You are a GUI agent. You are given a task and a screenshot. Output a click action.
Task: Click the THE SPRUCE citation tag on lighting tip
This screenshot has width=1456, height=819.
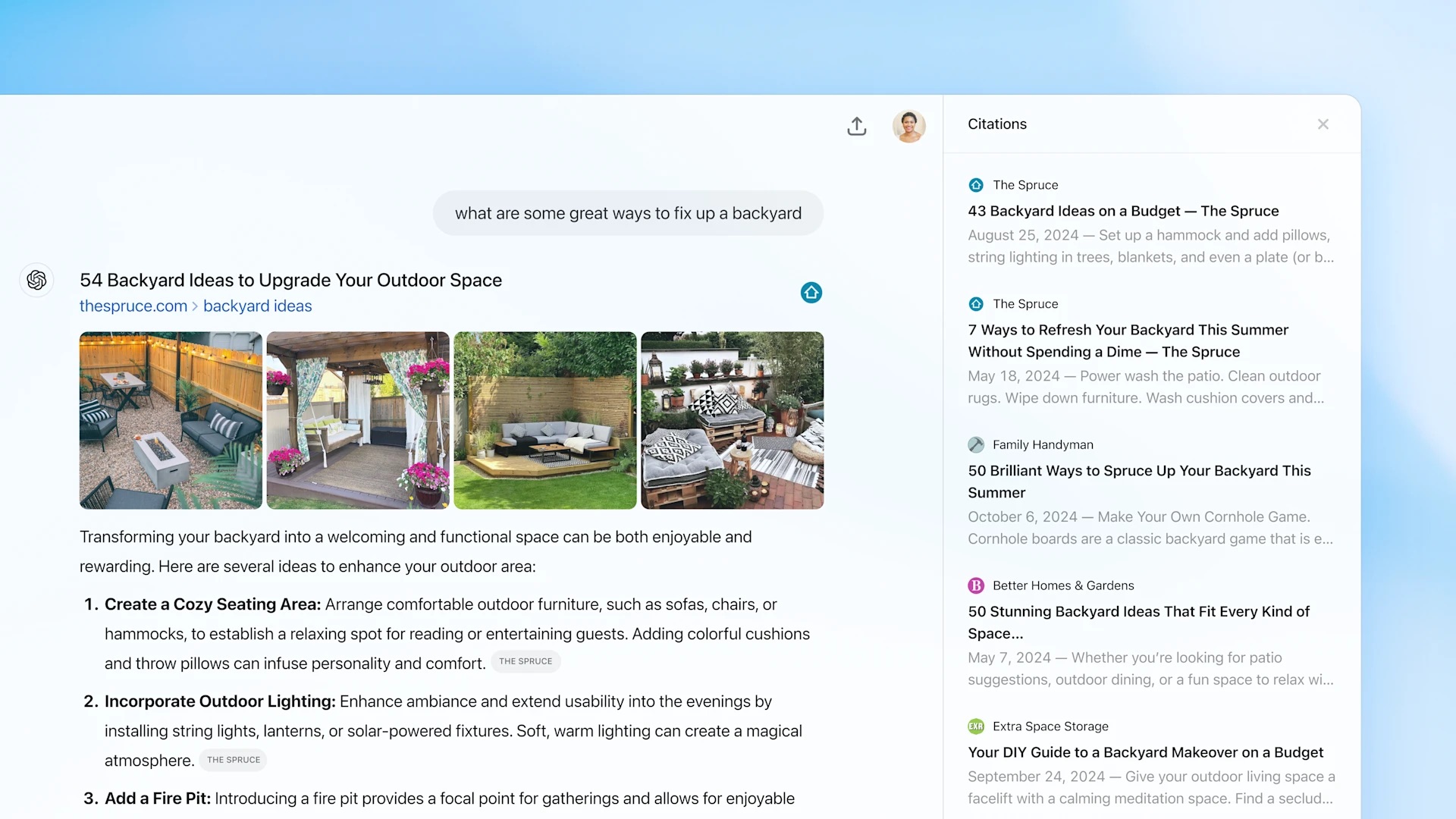[x=234, y=760]
